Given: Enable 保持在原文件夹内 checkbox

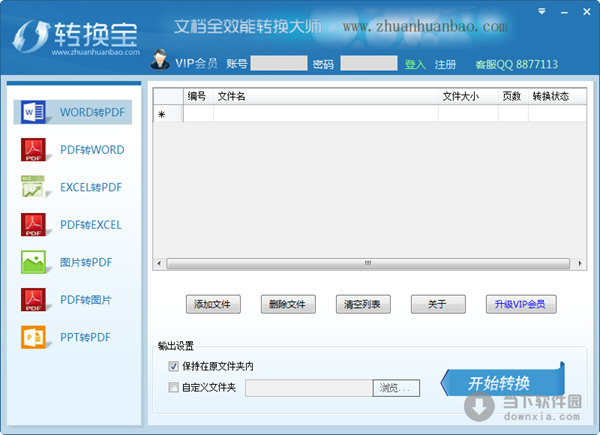Looking at the screenshot, I should pyautogui.click(x=173, y=366).
